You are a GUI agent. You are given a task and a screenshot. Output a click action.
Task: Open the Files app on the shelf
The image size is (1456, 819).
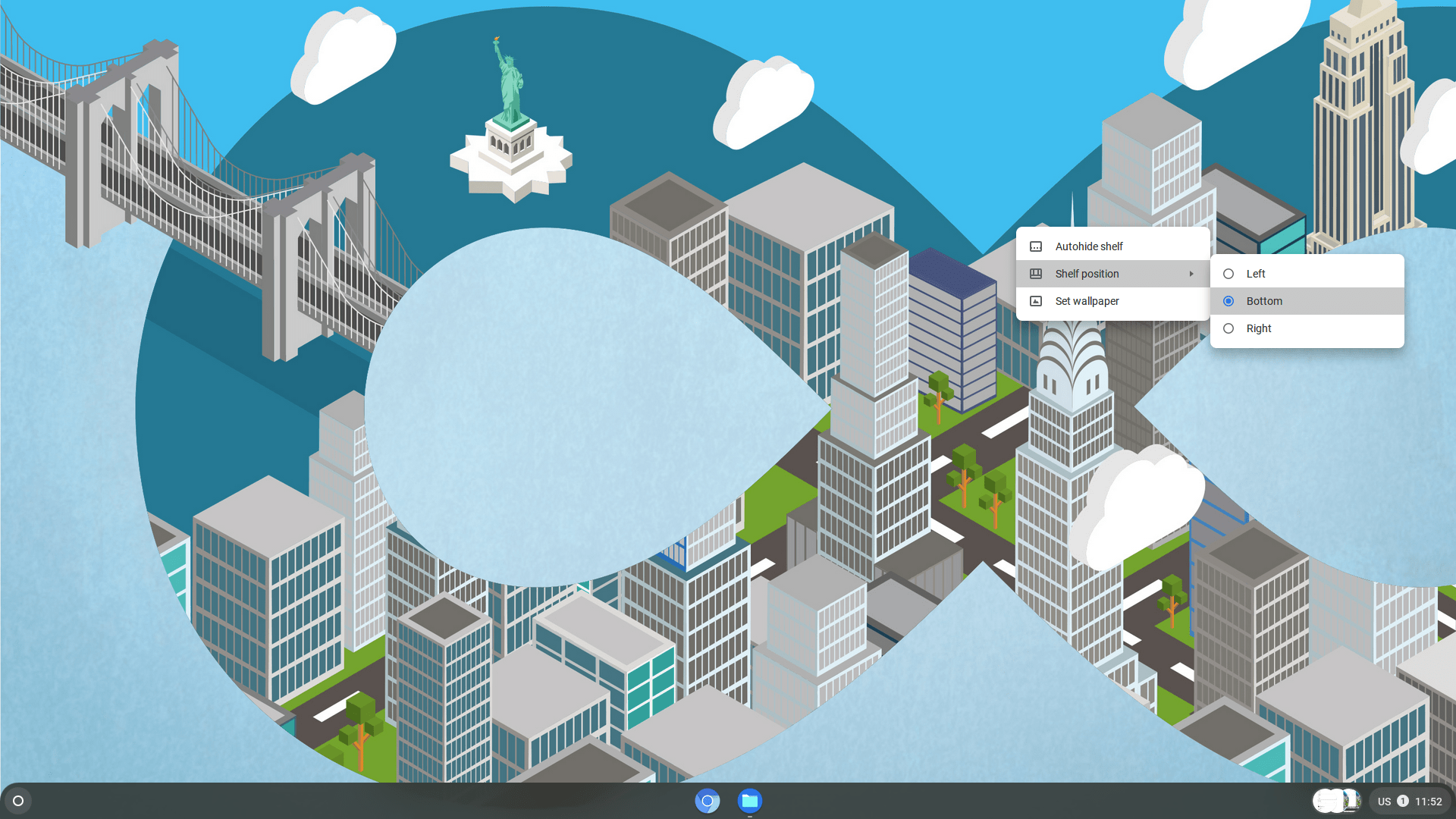click(750, 801)
